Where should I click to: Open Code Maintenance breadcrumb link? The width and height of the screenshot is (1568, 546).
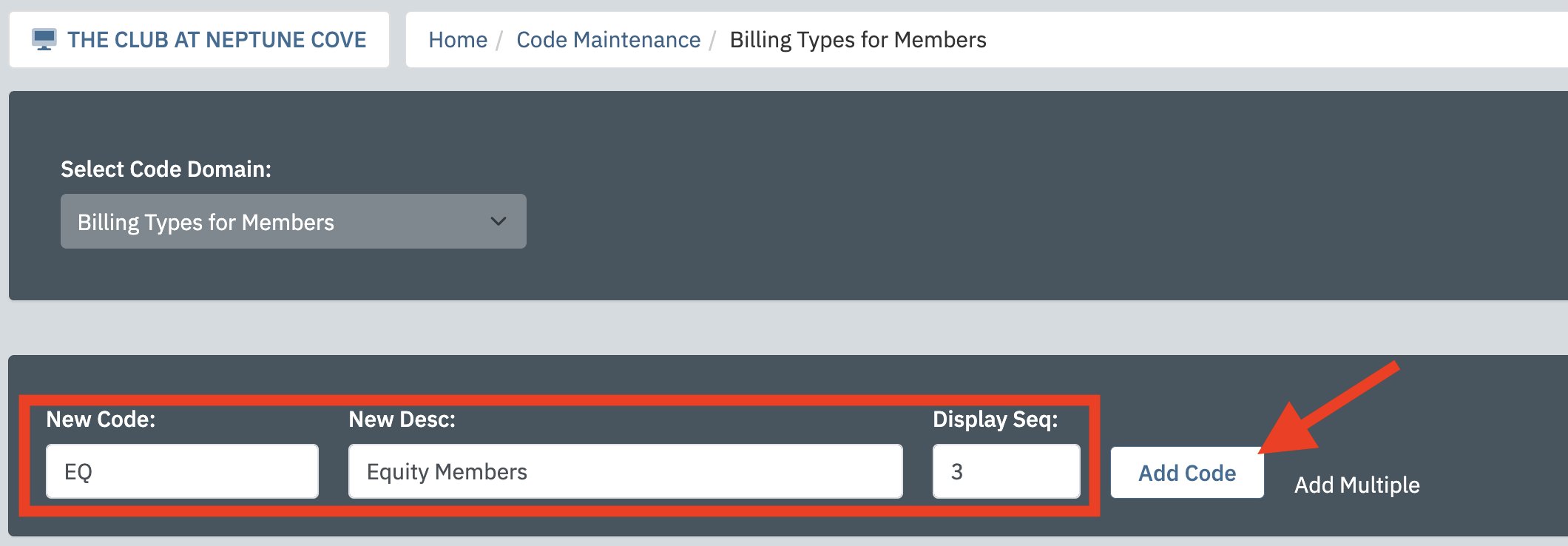click(608, 39)
